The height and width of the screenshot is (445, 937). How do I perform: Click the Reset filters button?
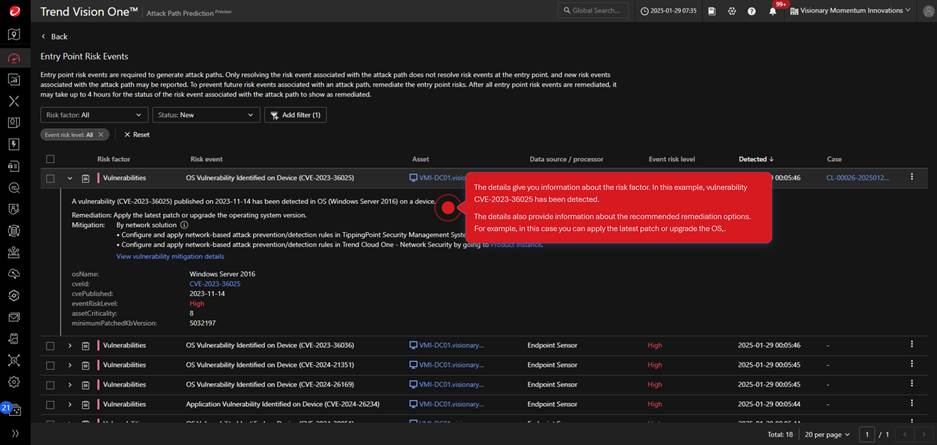click(137, 134)
